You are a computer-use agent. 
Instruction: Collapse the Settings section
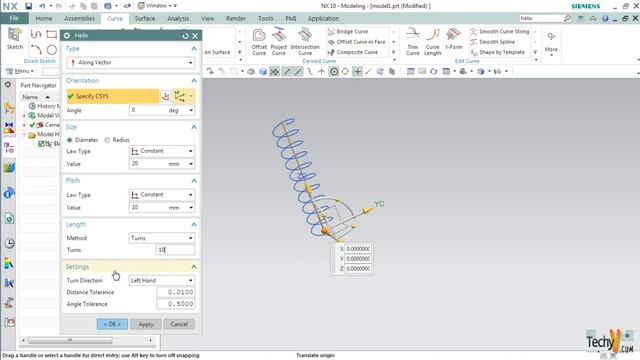pos(194,267)
